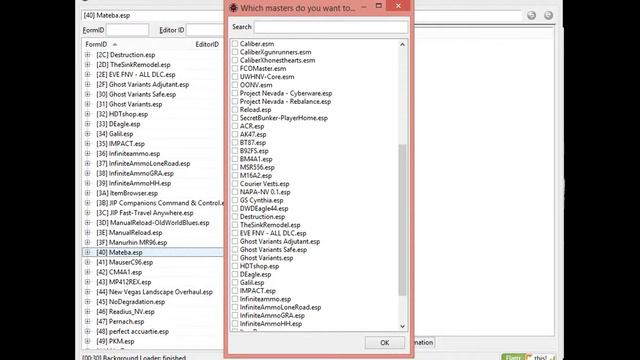The width and height of the screenshot is (640, 360).
Task: Confirm with the OK button
Action: [x=384, y=342]
